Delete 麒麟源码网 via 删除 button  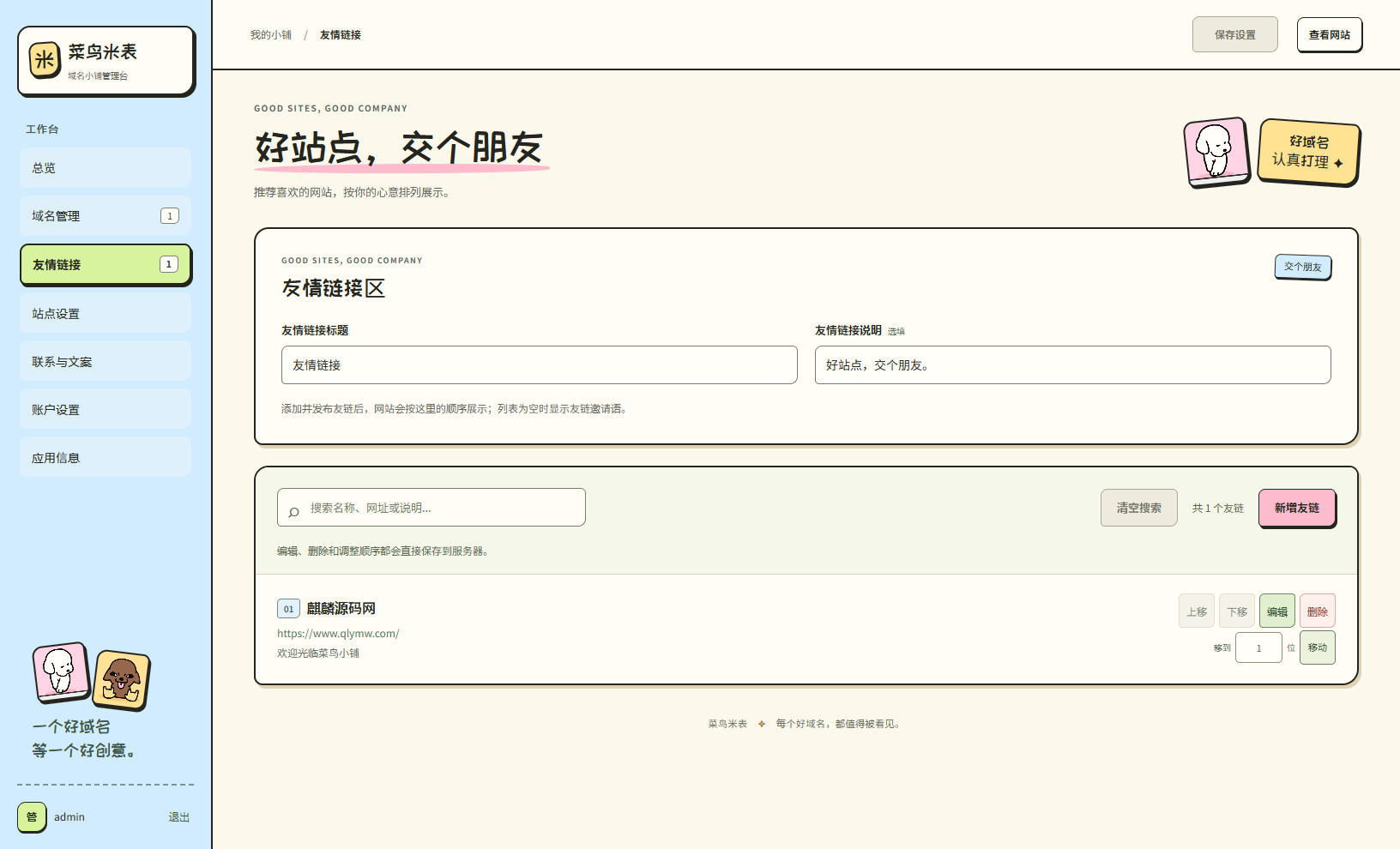(1318, 611)
